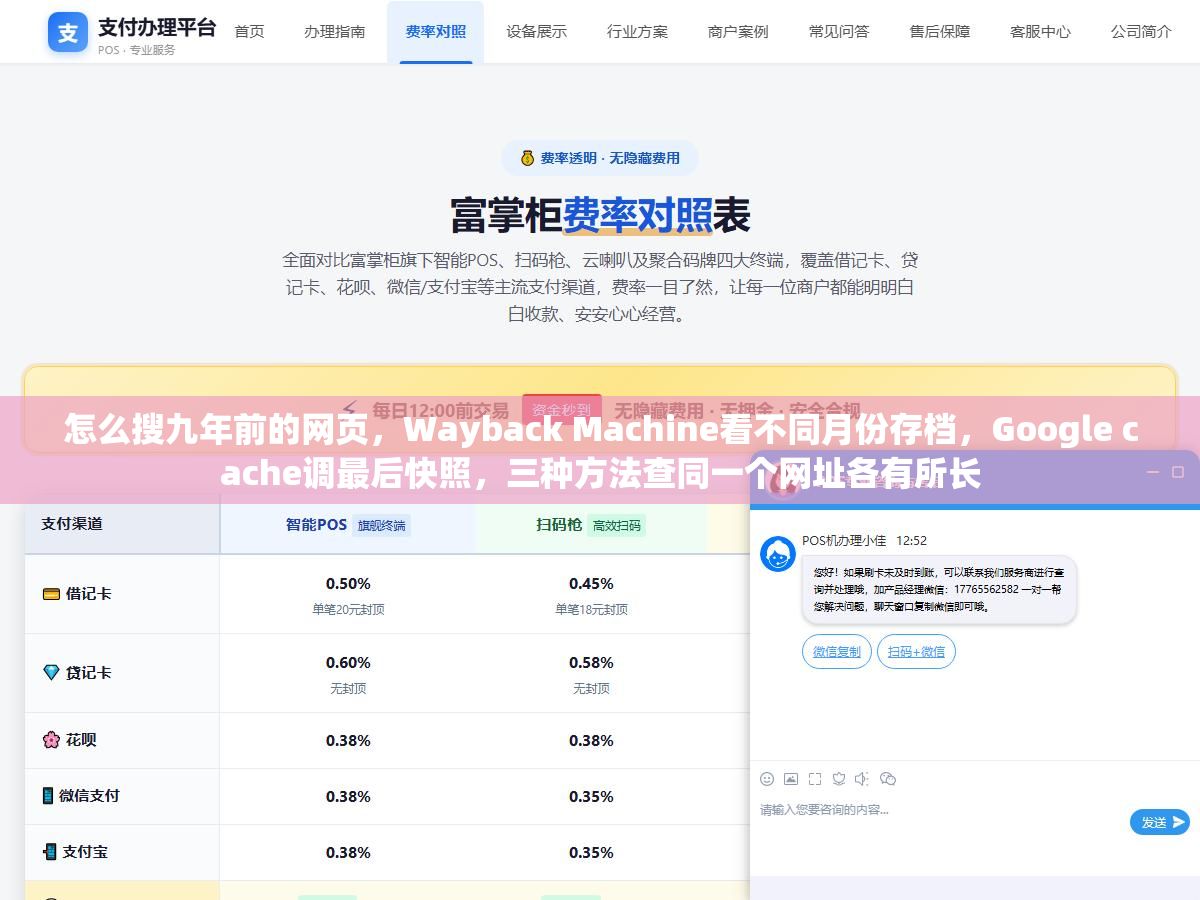Attach an image in the chat window
The height and width of the screenshot is (900, 1200).
point(791,779)
